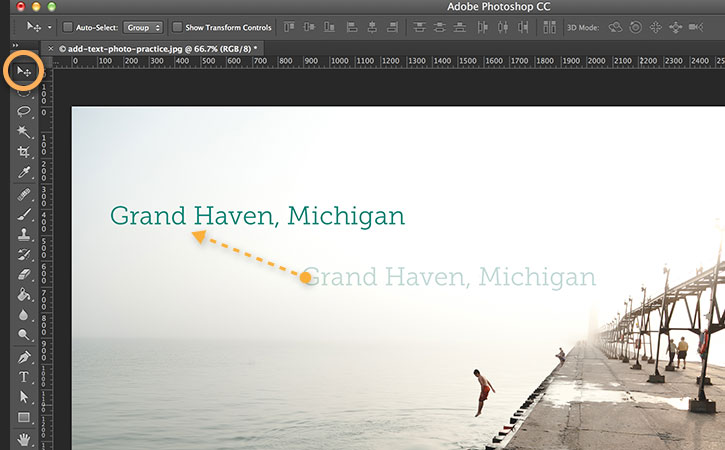Select the Lasso tool
This screenshot has height=450, width=725.
pos(23,111)
